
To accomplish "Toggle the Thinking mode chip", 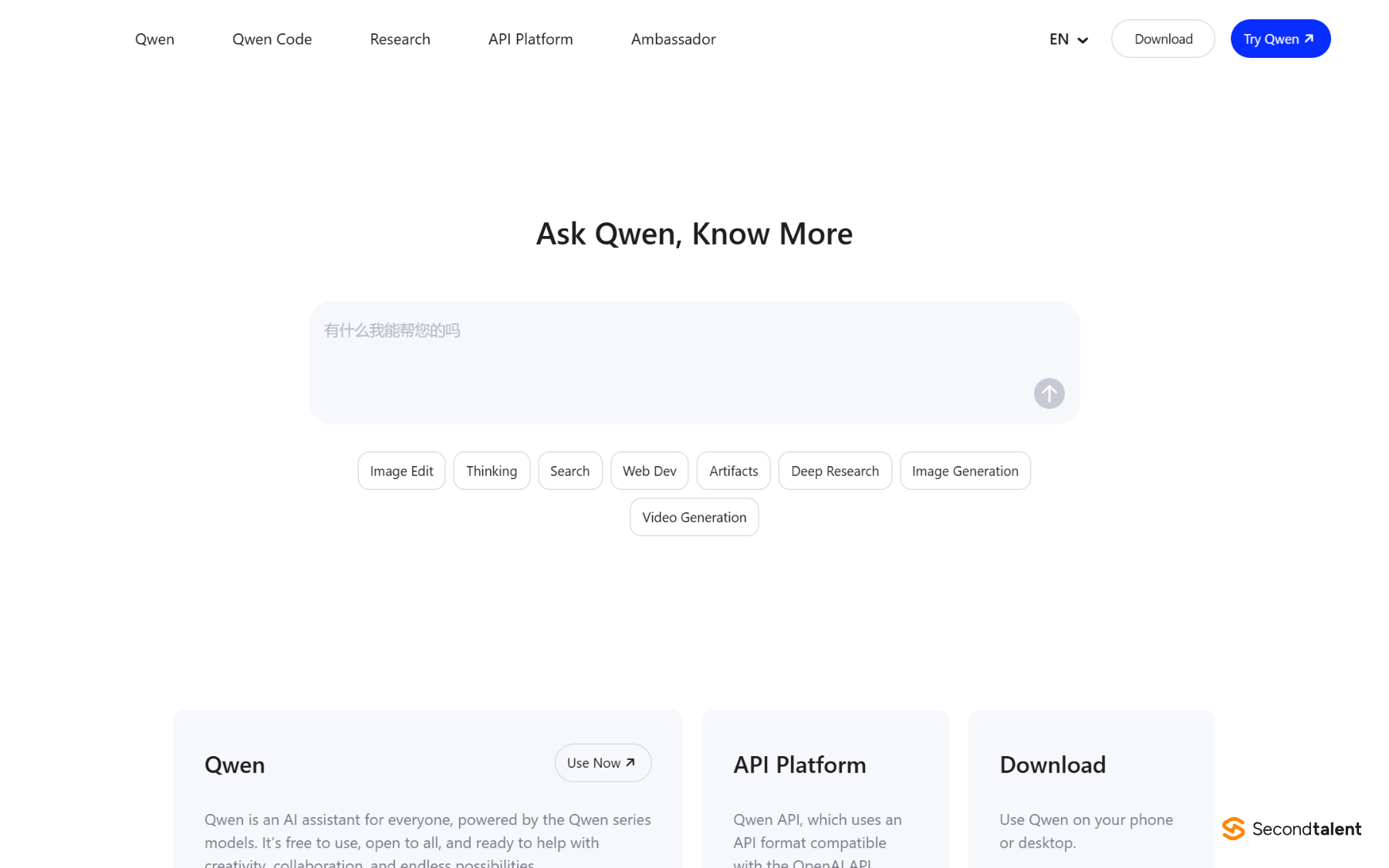I will click(492, 471).
